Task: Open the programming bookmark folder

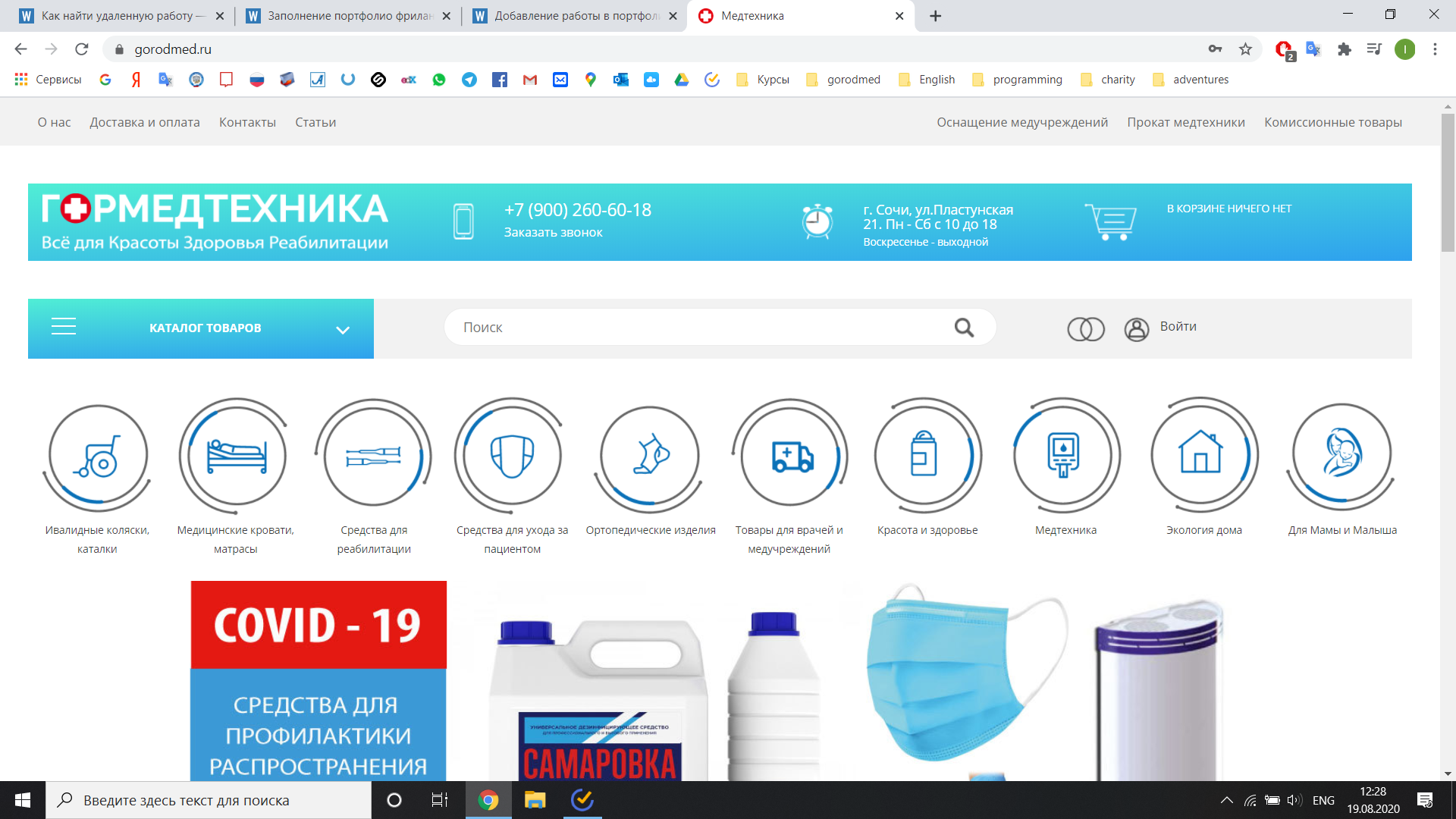Action: pyautogui.click(x=1017, y=80)
